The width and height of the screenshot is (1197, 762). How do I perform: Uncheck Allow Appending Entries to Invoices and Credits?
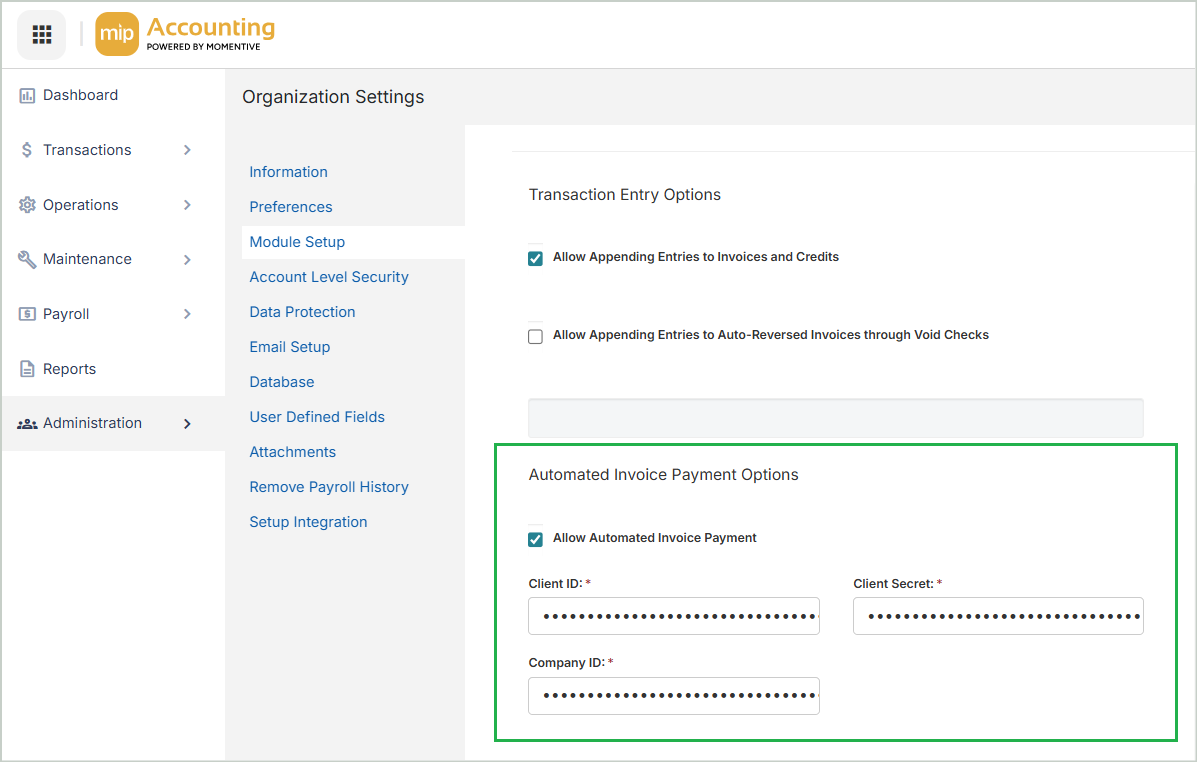(535, 258)
